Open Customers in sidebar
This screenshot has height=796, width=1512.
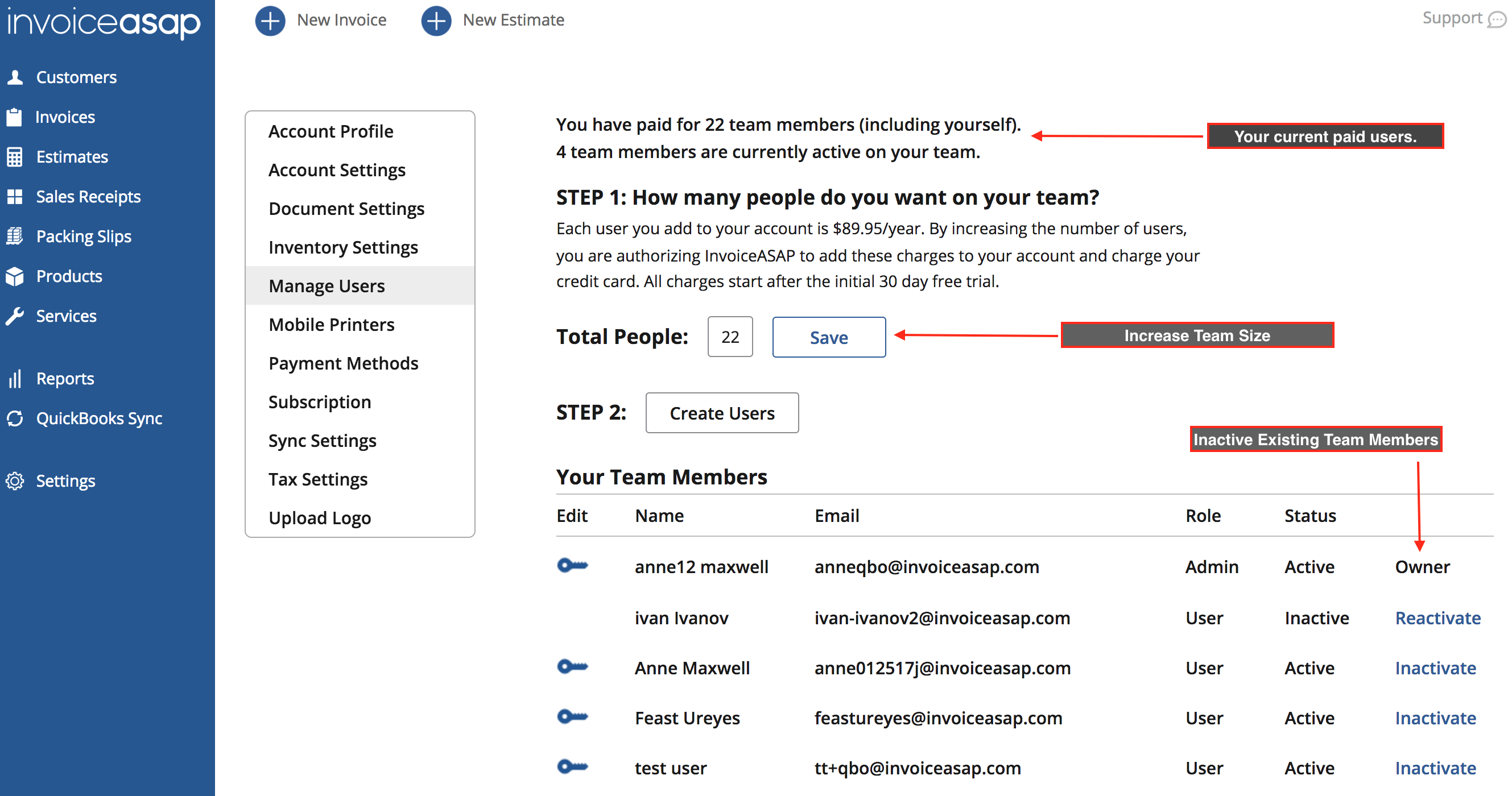point(76,77)
